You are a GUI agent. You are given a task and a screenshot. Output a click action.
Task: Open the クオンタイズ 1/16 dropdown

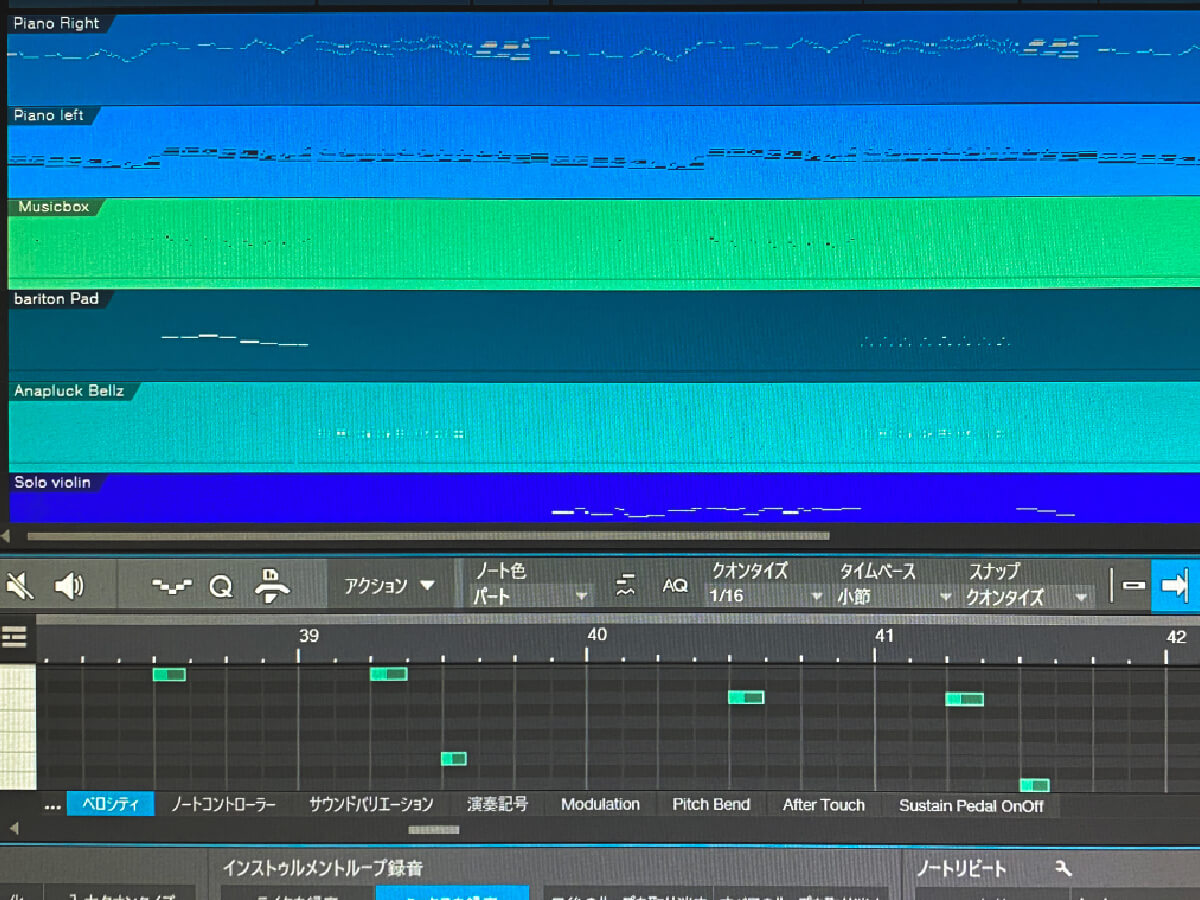(x=765, y=596)
